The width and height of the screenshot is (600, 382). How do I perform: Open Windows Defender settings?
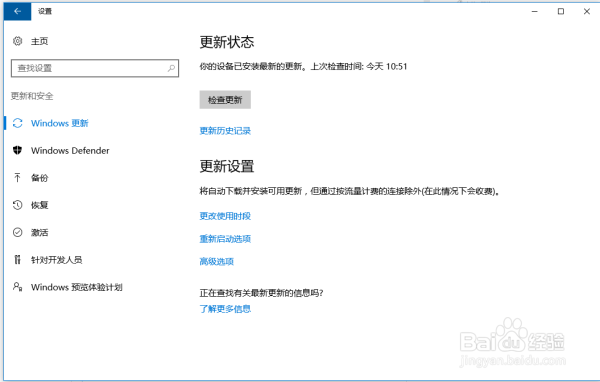coord(70,150)
